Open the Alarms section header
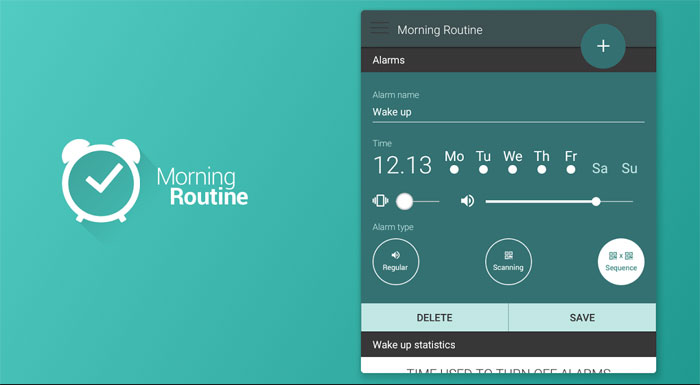Screen dimensions: 700x385 (508, 60)
